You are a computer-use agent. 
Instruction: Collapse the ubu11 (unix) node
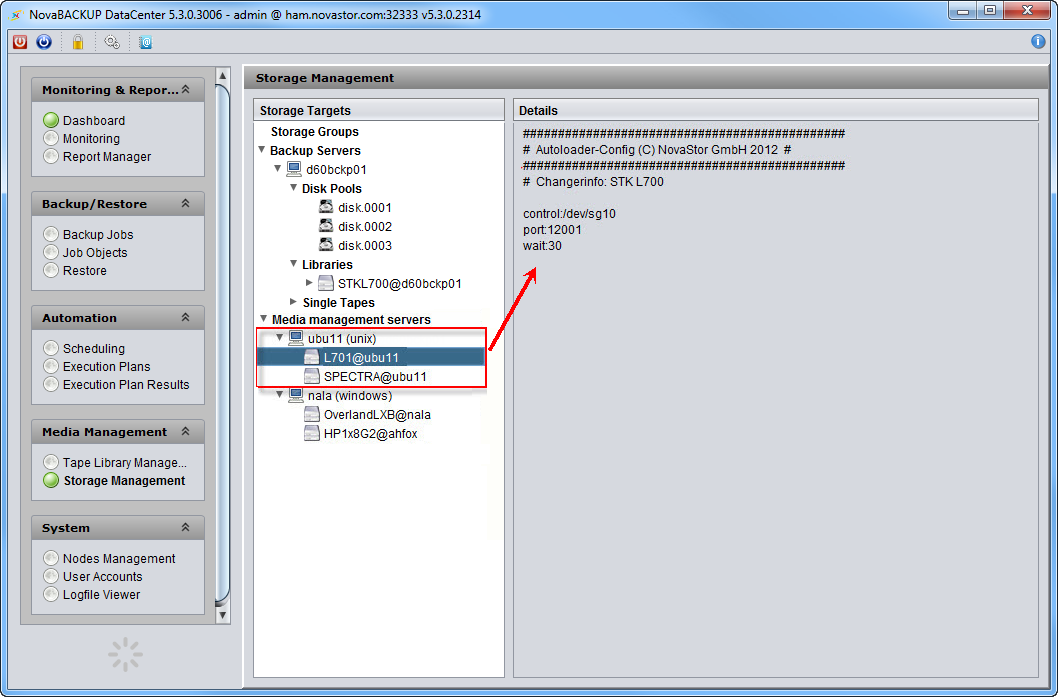(279, 337)
